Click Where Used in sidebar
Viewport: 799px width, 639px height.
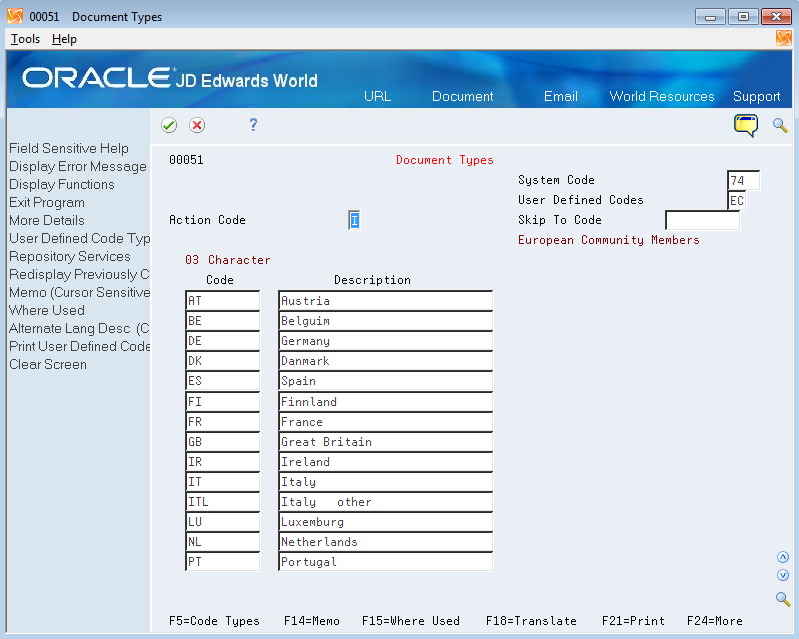pyautogui.click(x=47, y=310)
